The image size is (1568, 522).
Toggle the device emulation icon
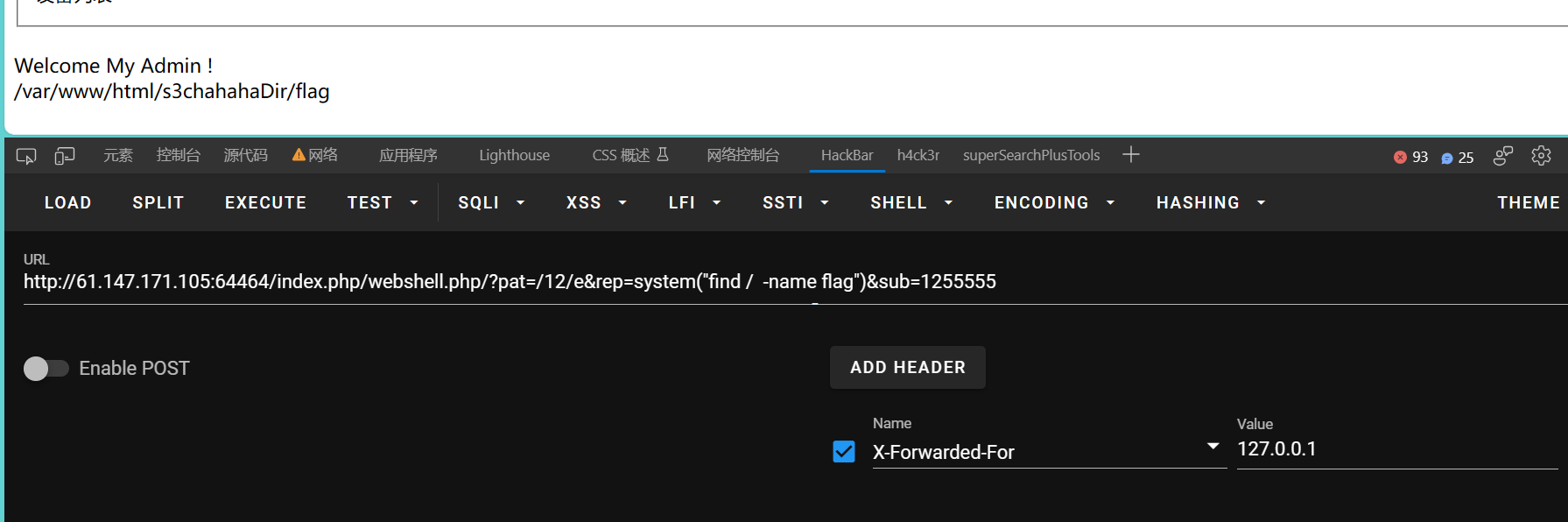(65, 156)
